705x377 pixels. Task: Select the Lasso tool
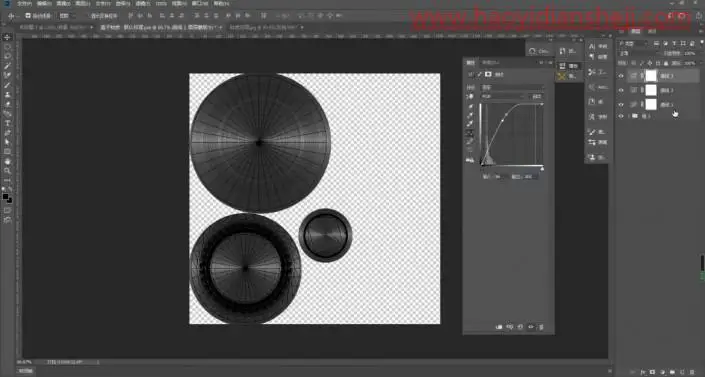coord(7,56)
